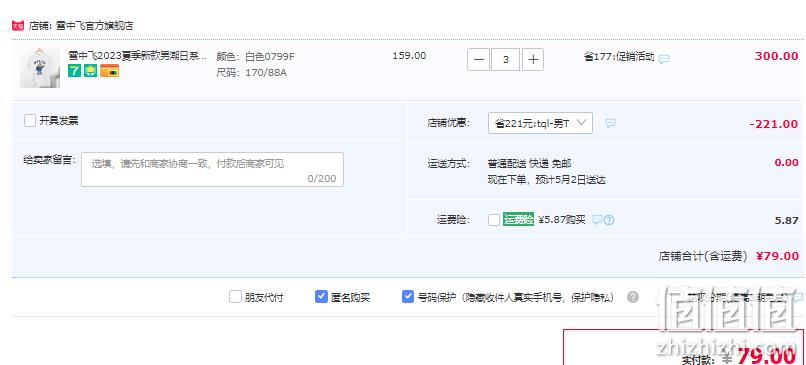
Task: Click the green flower service badge
Action: coord(90,71)
